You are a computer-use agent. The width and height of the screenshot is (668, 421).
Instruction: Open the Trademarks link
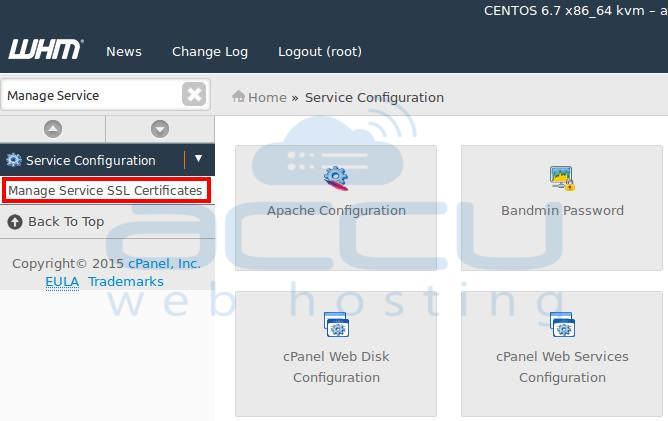(126, 282)
